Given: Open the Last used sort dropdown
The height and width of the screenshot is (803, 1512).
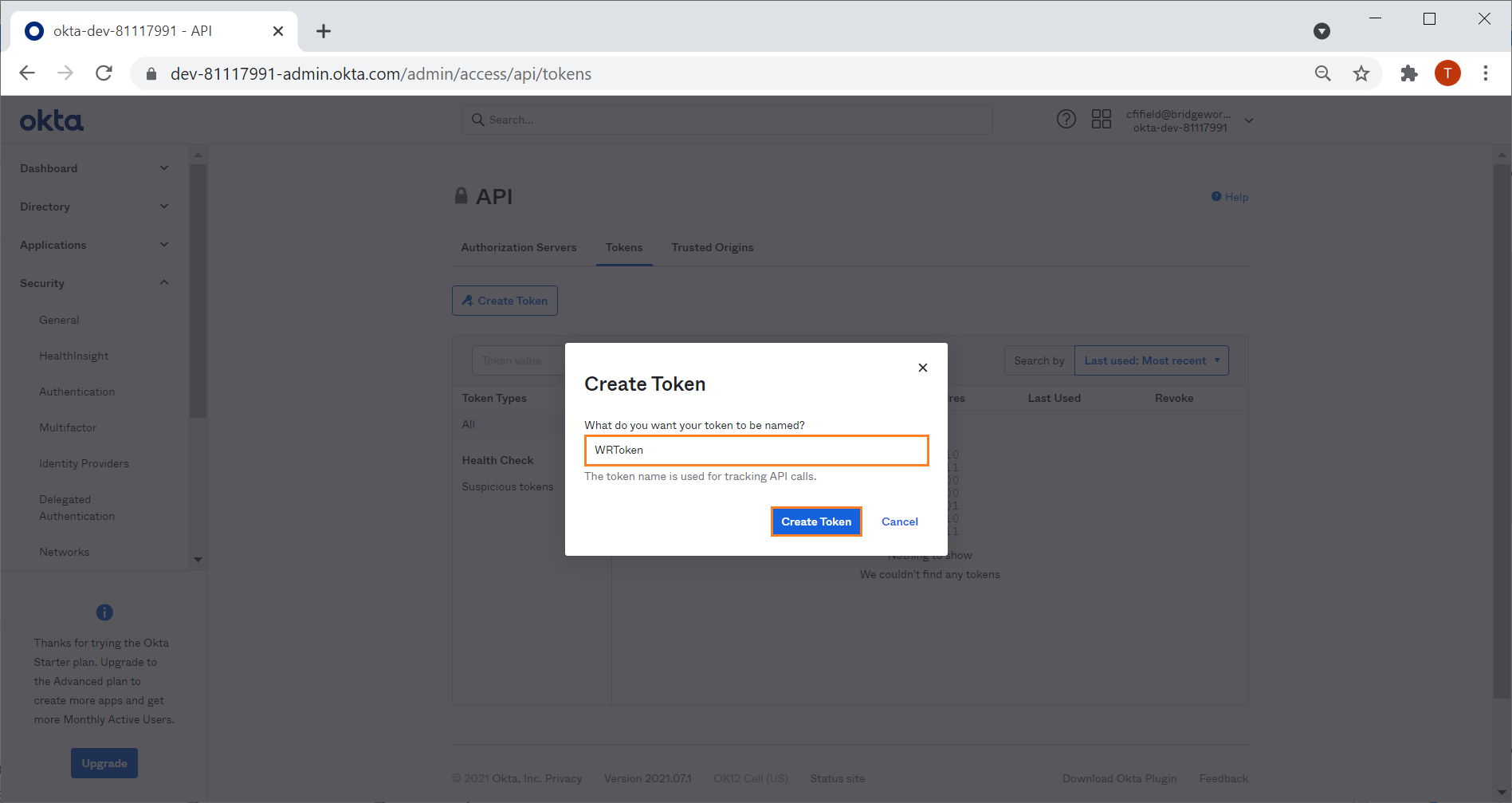Looking at the screenshot, I should click(x=1152, y=360).
